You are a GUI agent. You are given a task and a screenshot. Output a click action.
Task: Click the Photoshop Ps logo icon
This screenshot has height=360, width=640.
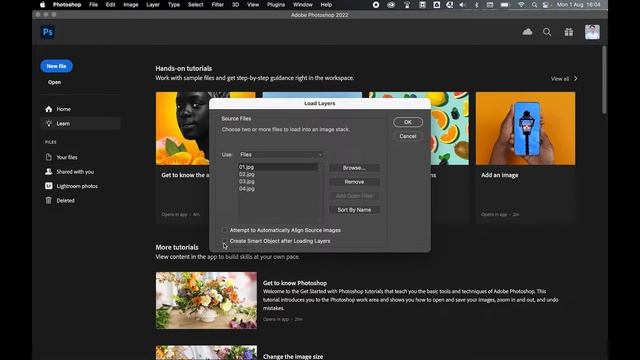click(48, 32)
